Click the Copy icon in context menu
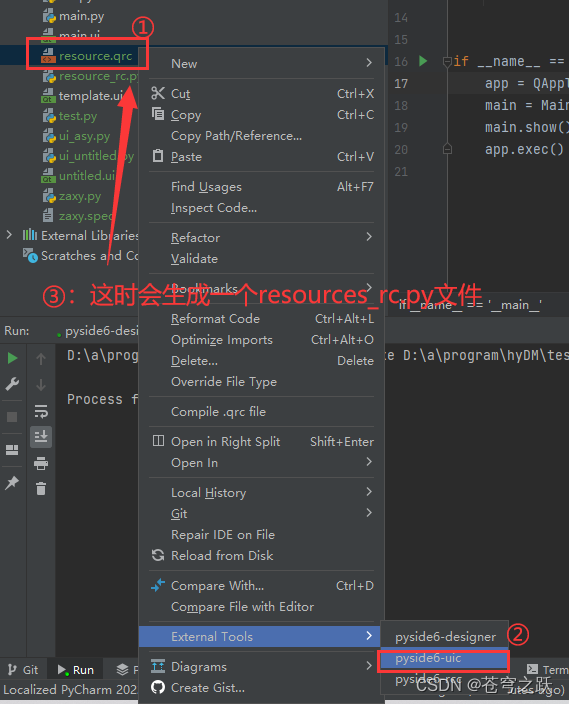 coord(158,114)
